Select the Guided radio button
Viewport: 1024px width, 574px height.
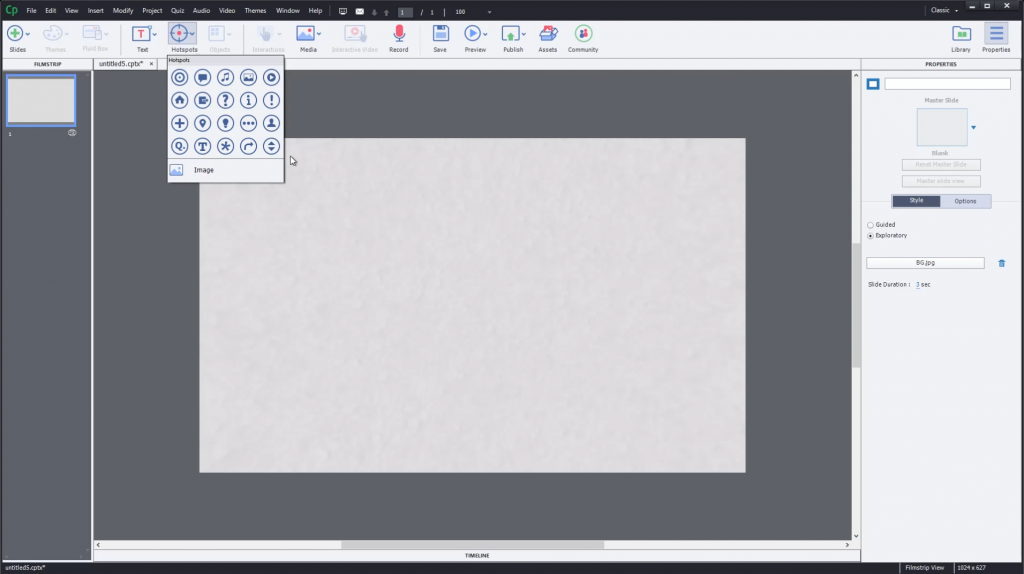click(x=871, y=225)
